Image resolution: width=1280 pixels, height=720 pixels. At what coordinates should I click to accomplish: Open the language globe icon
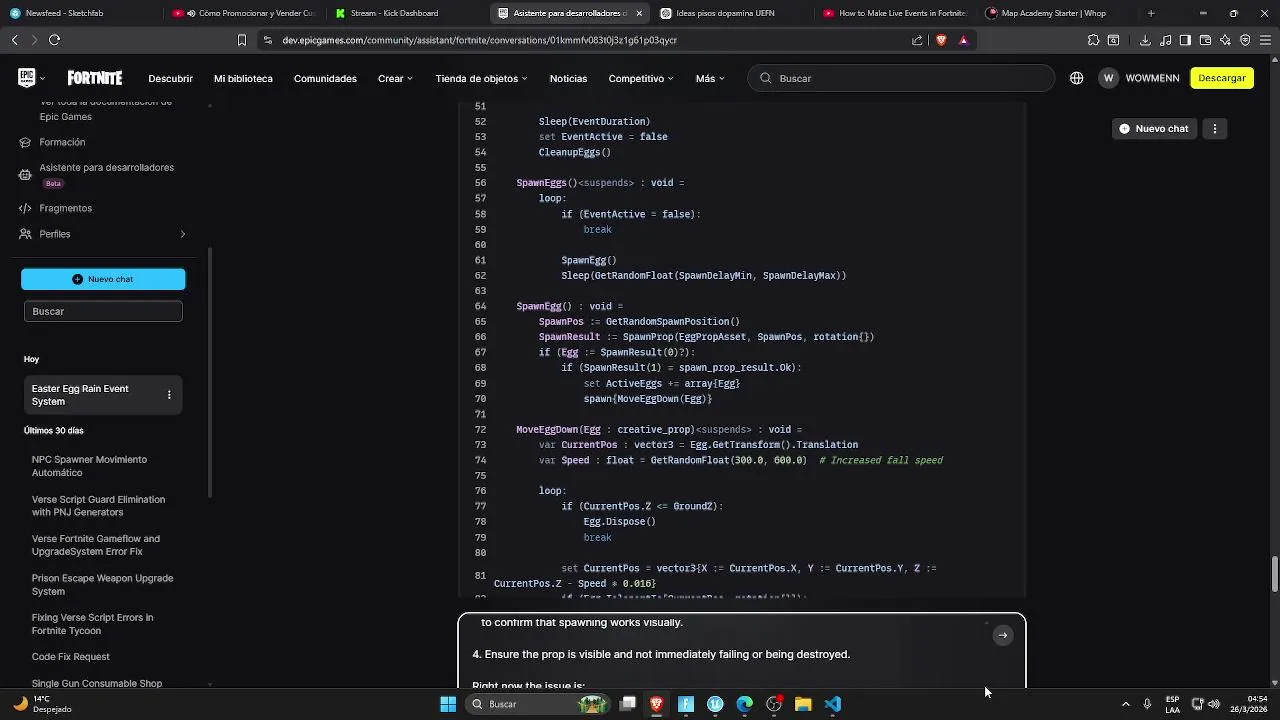coord(1076,78)
